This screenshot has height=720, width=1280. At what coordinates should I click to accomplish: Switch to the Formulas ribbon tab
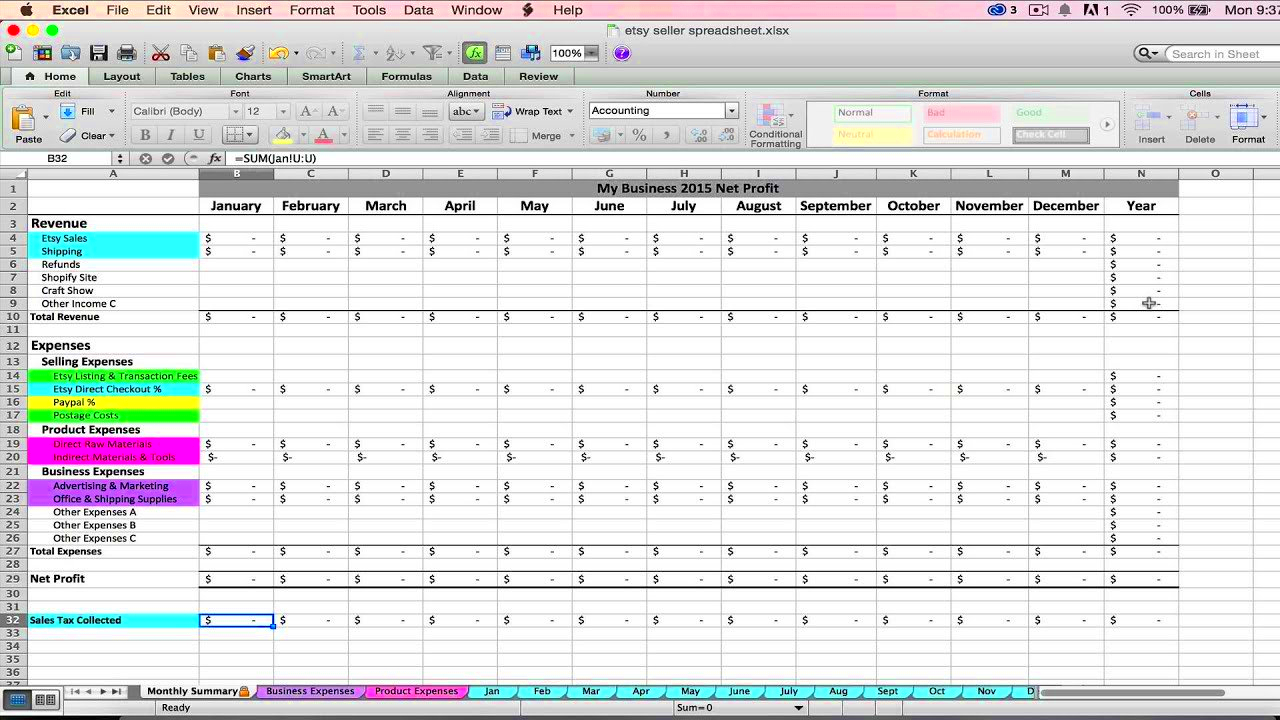407,76
